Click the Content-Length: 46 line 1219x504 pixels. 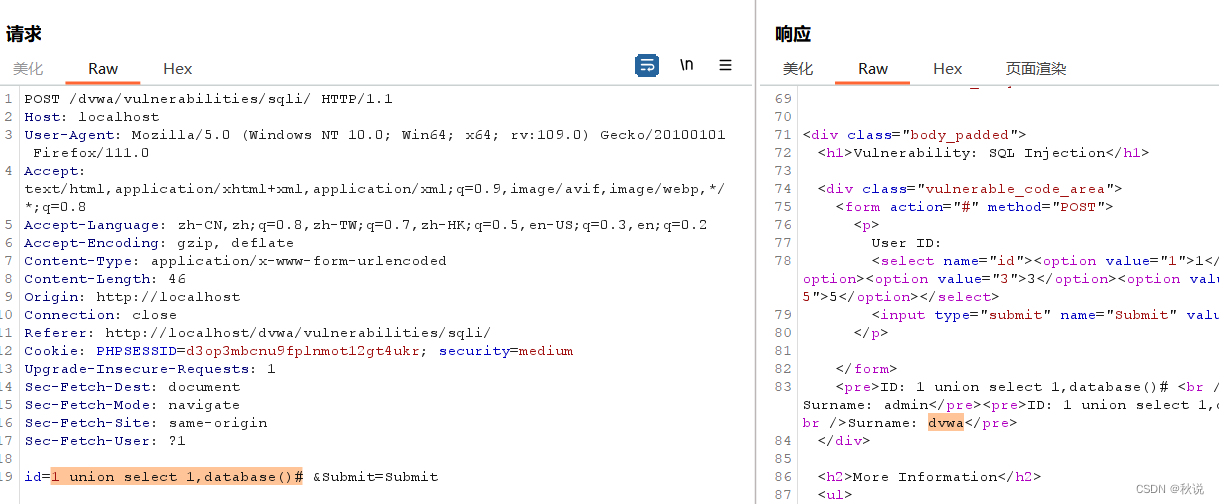pyautogui.click(x=105, y=279)
